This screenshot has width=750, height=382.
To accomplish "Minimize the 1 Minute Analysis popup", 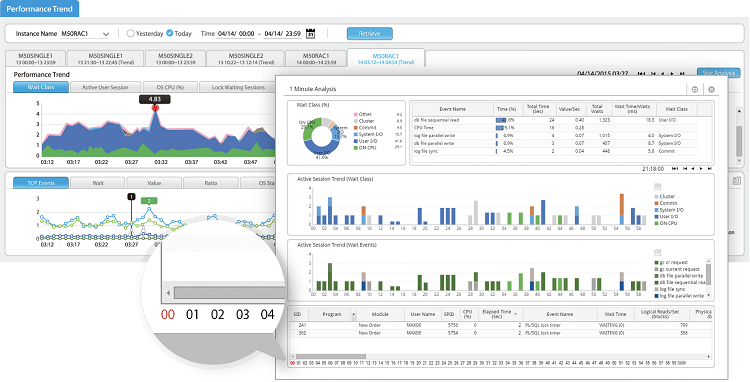I will pyautogui.click(x=695, y=89).
